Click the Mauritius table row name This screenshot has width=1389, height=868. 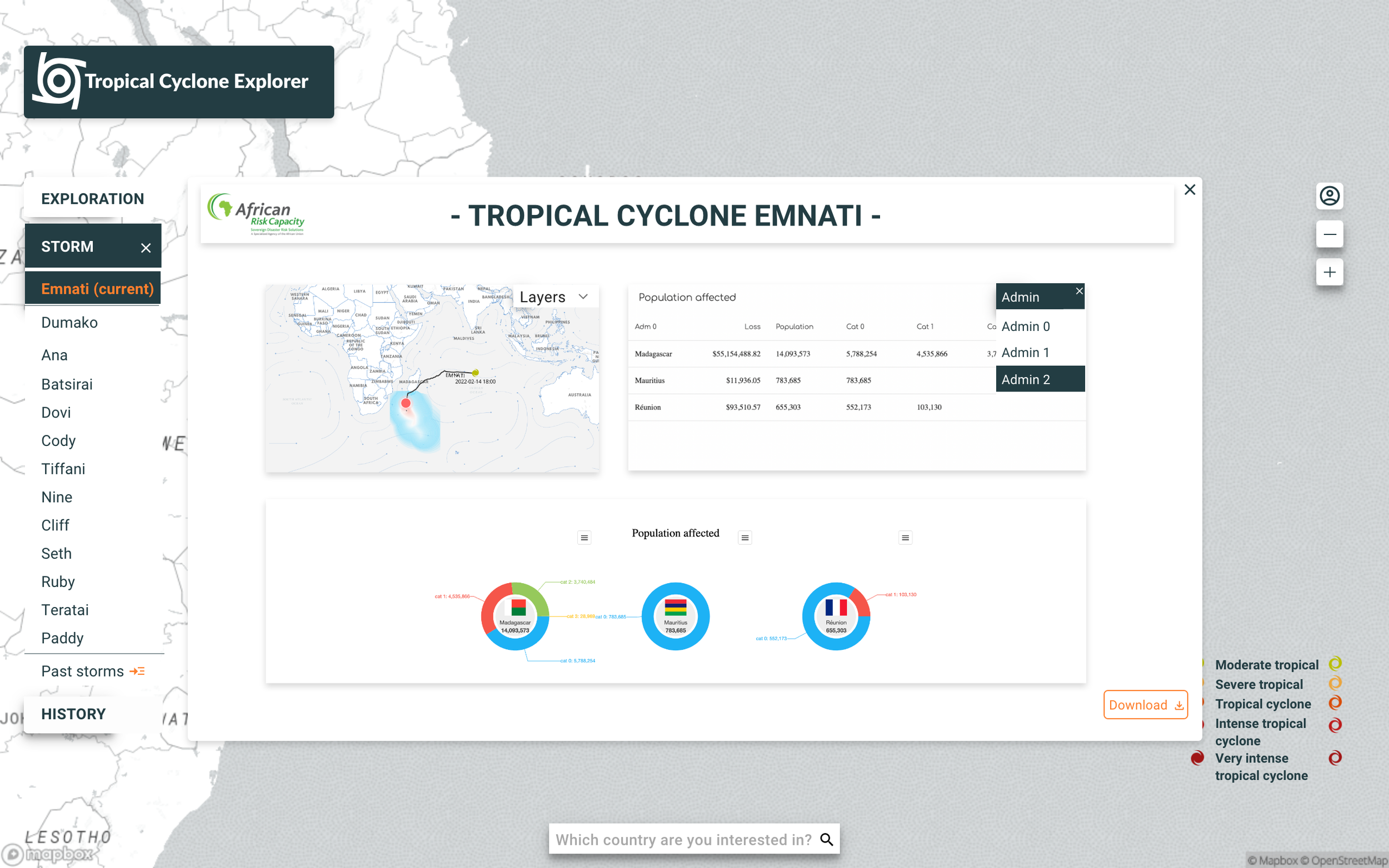tap(649, 380)
